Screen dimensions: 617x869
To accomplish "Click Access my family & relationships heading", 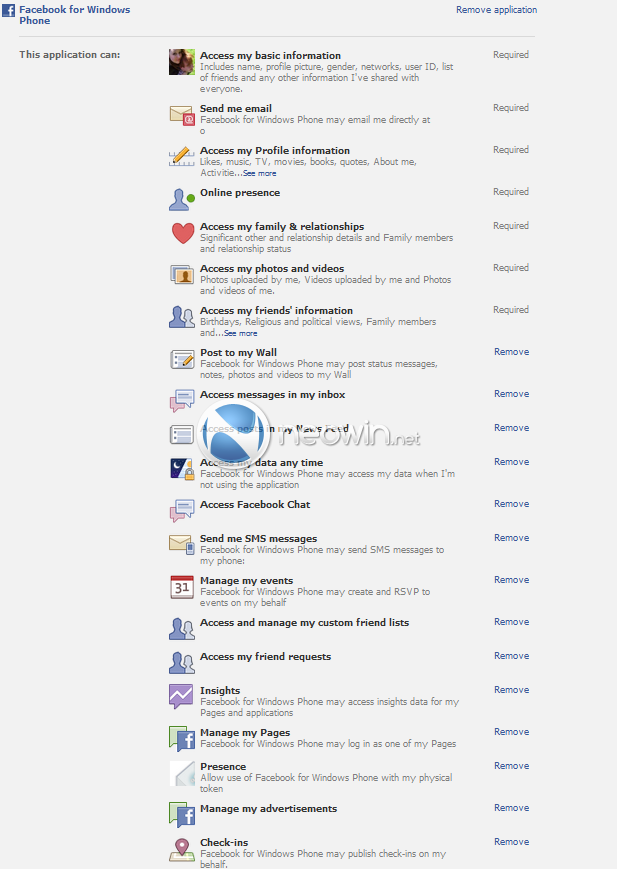I will [282, 227].
